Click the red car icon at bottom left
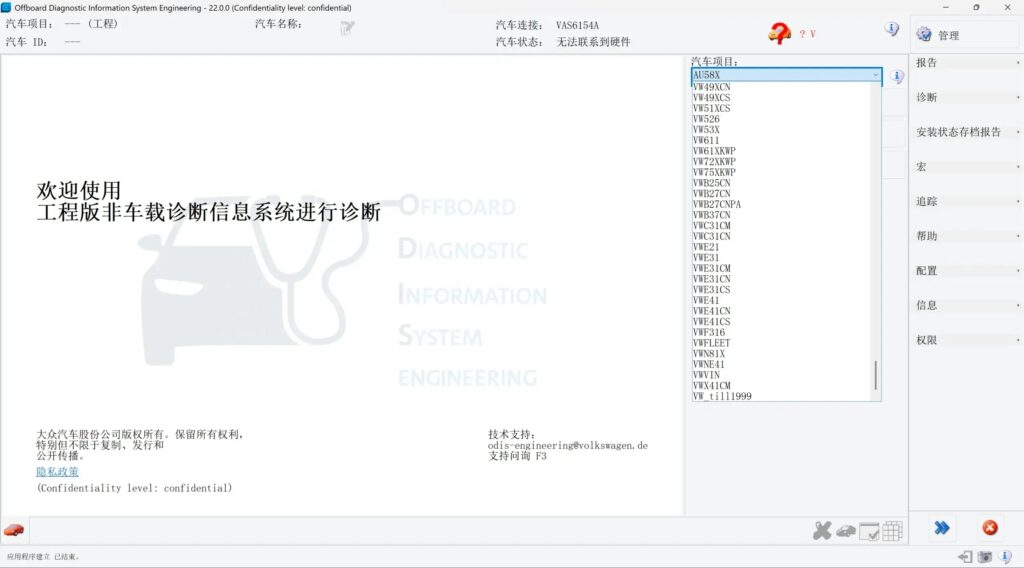The image size is (1024, 568). click(x=14, y=530)
